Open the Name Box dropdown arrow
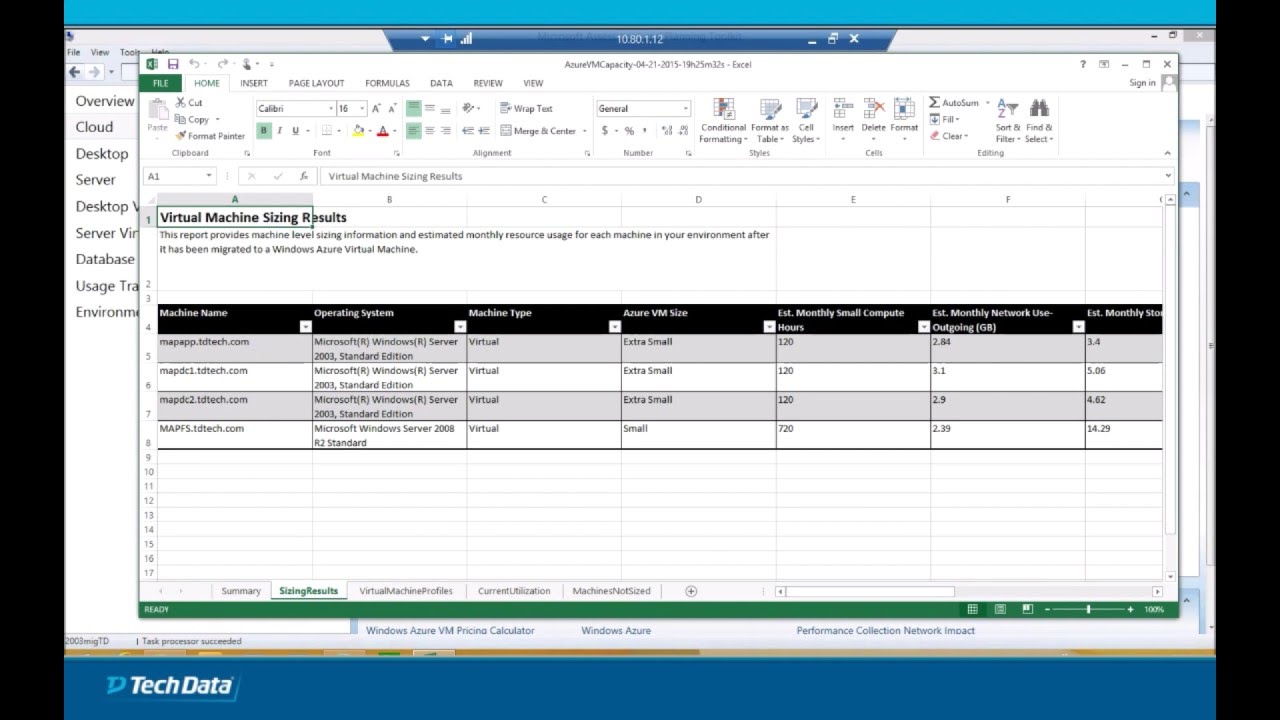Screen dimensions: 1280x720 point(209,176)
